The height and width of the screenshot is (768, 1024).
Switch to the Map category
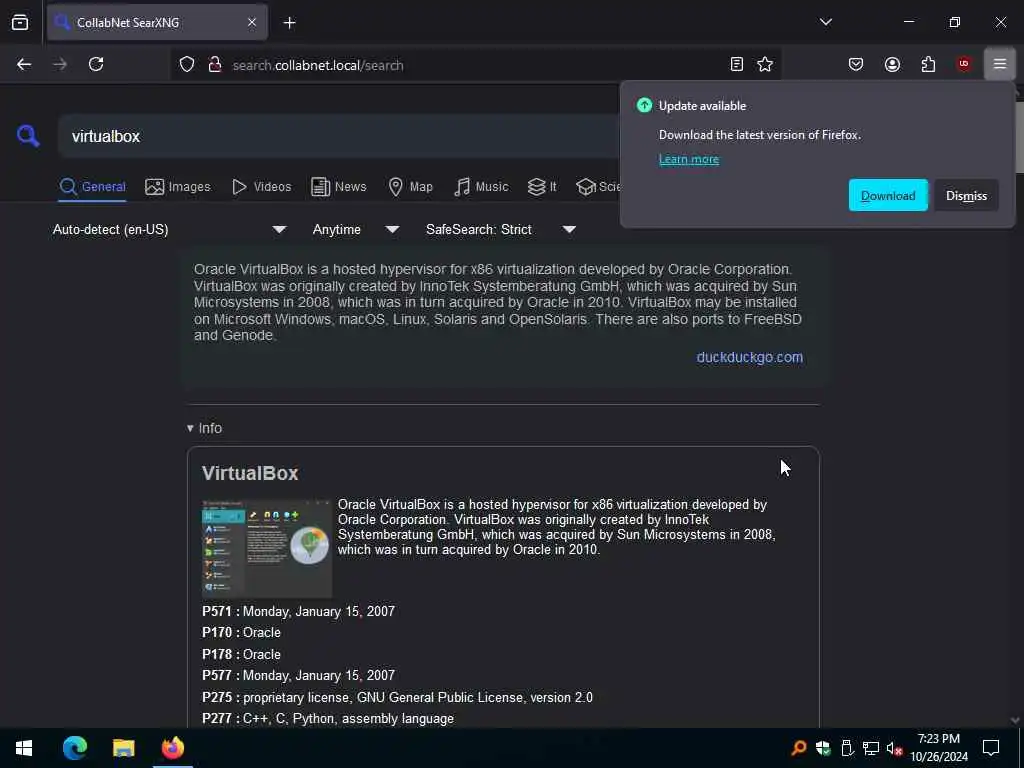coord(410,187)
